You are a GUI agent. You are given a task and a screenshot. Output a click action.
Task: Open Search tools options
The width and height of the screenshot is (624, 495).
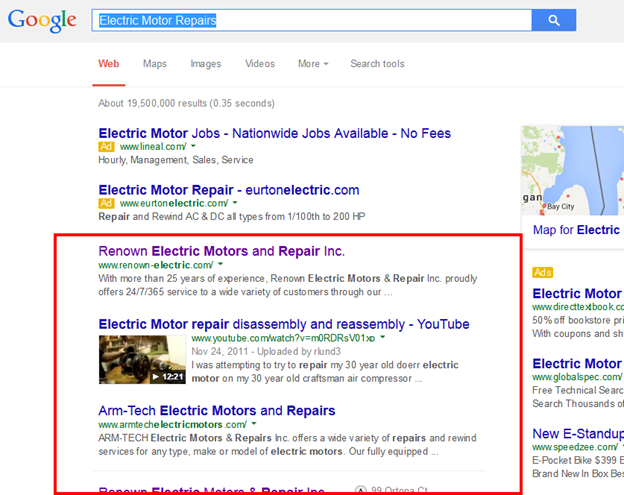[x=377, y=64]
